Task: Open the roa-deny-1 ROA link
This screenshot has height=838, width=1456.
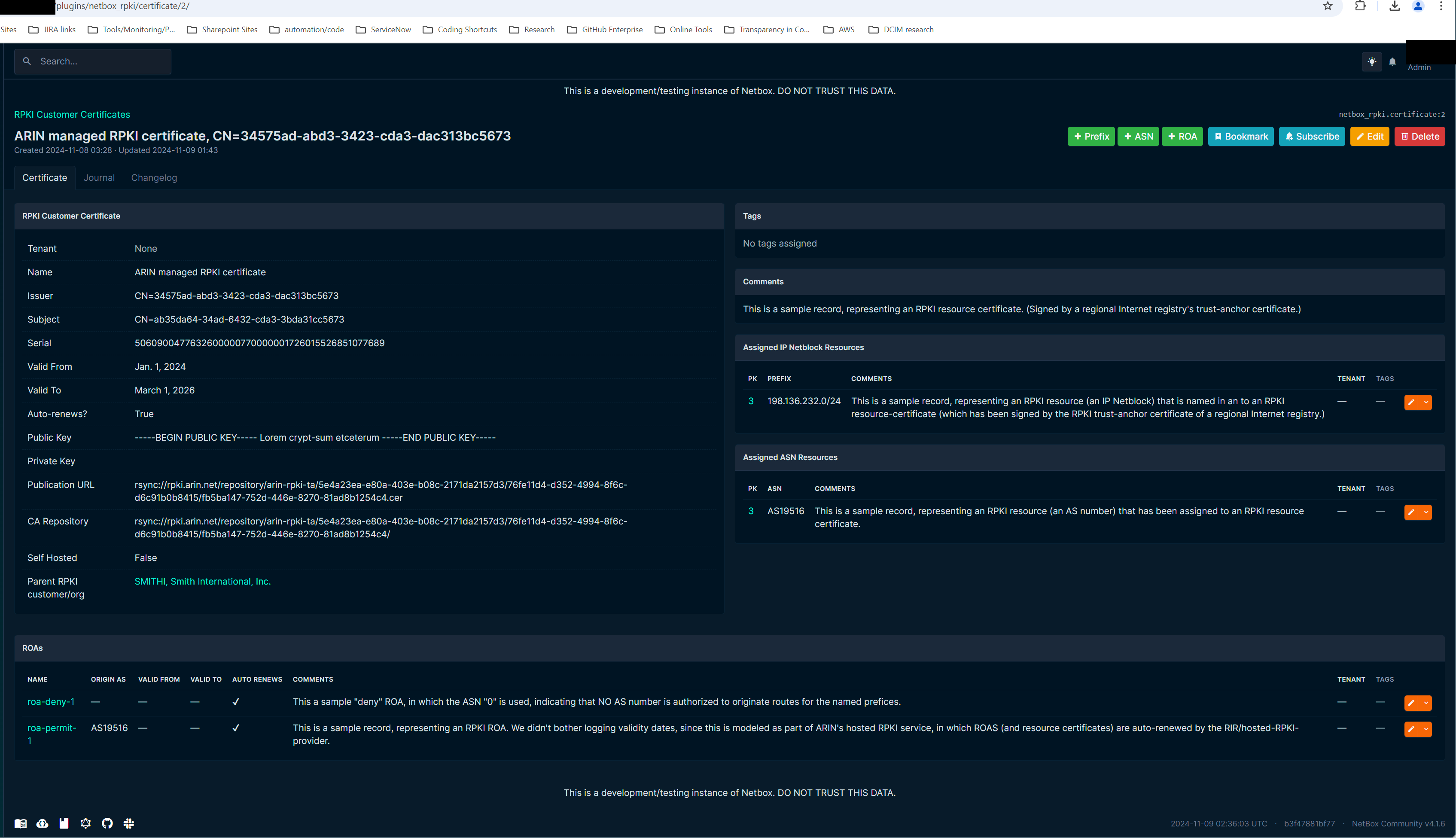Action: pyautogui.click(x=51, y=701)
